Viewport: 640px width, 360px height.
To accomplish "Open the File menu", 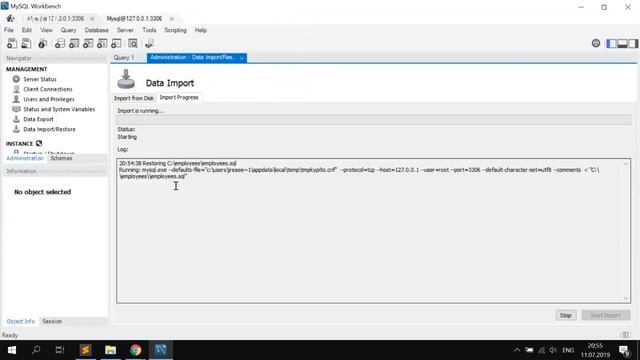I will [9, 30].
